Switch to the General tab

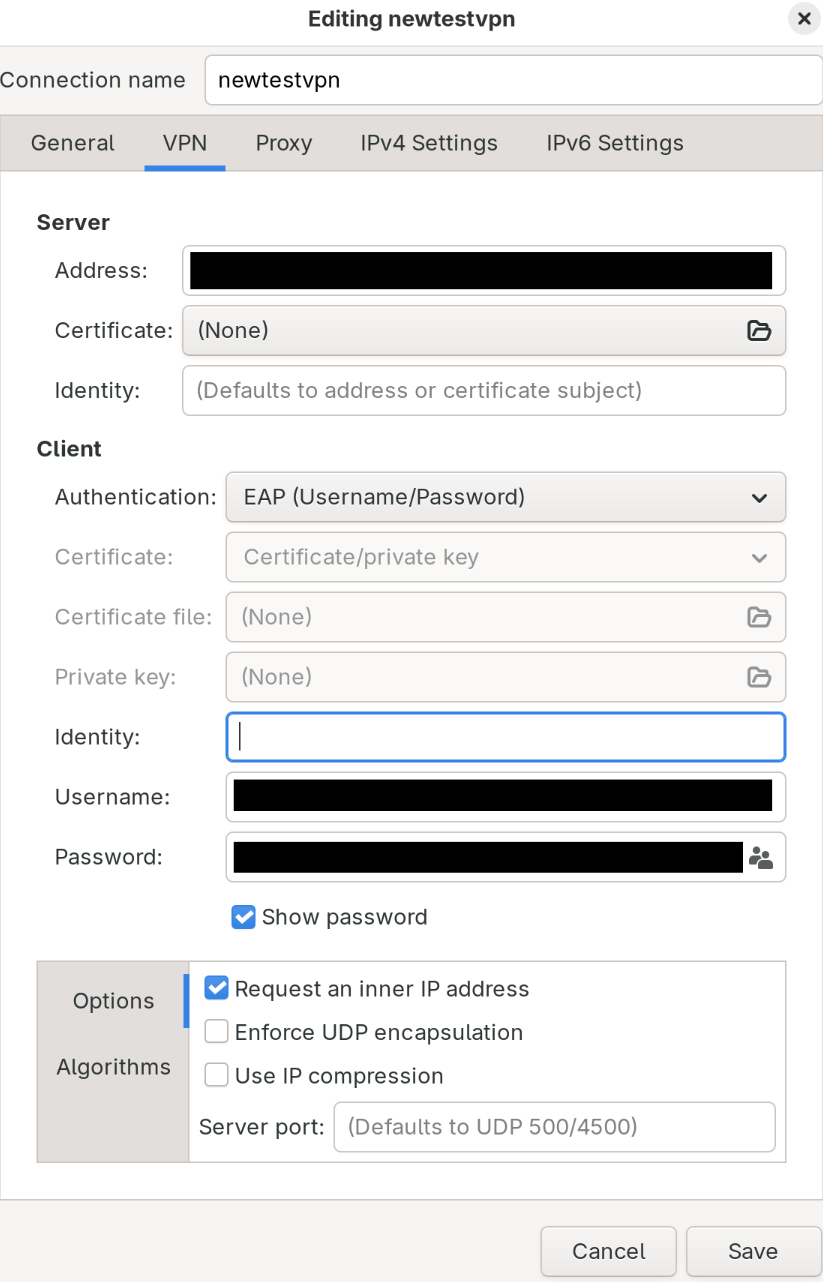click(73, 143)
